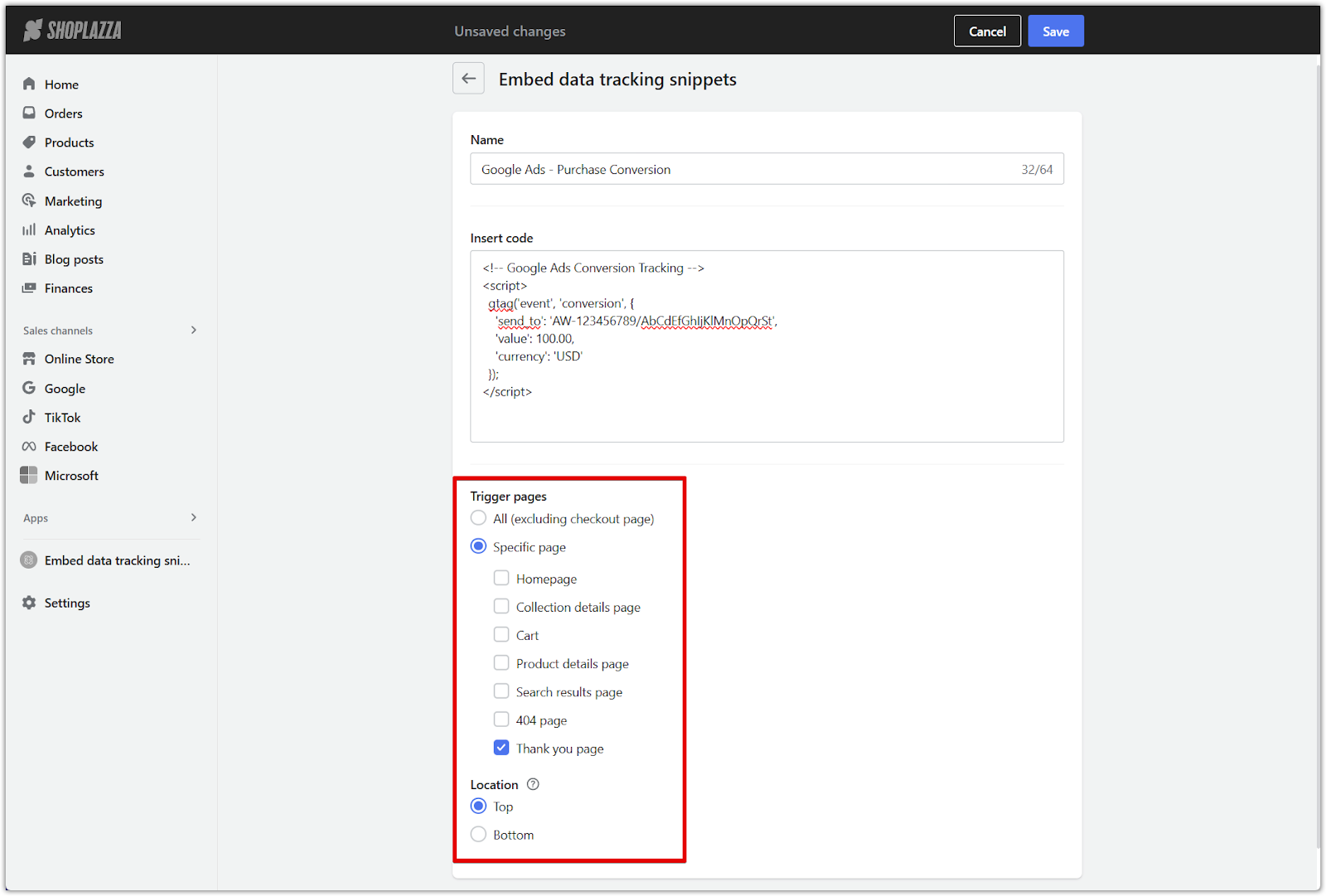1326x896 pixels.
Task: Click the Analytics bar chart icon
Action: (29, 230)
